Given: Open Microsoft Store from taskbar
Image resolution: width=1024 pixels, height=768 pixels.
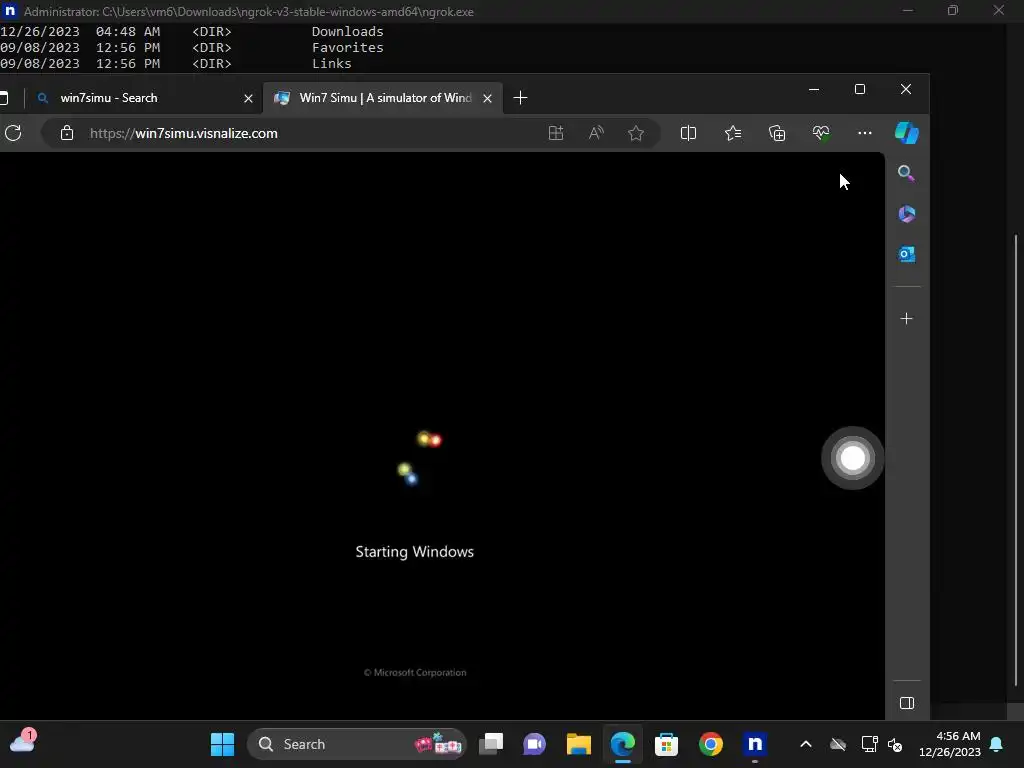Looking at the screenshot, I should pyautogui.click(x=667, y=744).
